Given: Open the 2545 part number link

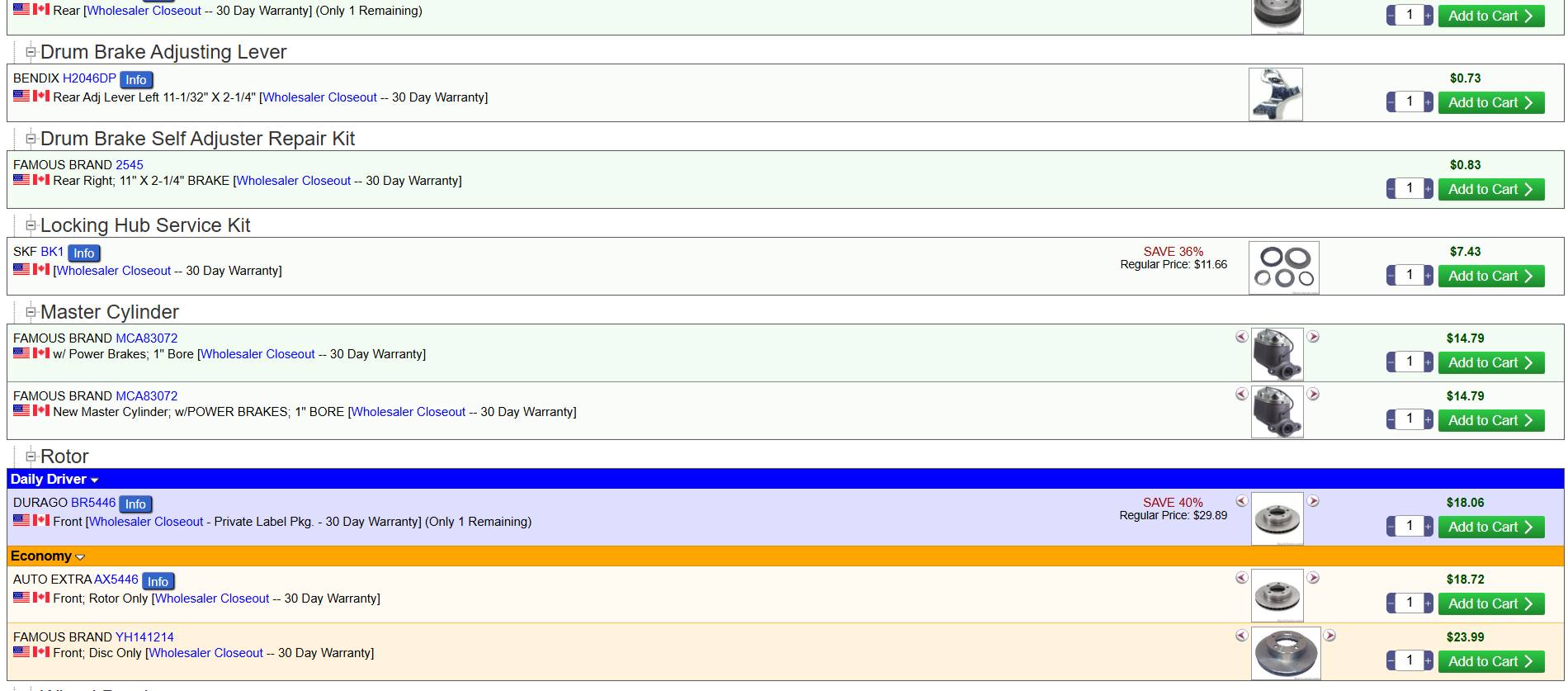Looking at the screenshot, I should click(130, 165).
